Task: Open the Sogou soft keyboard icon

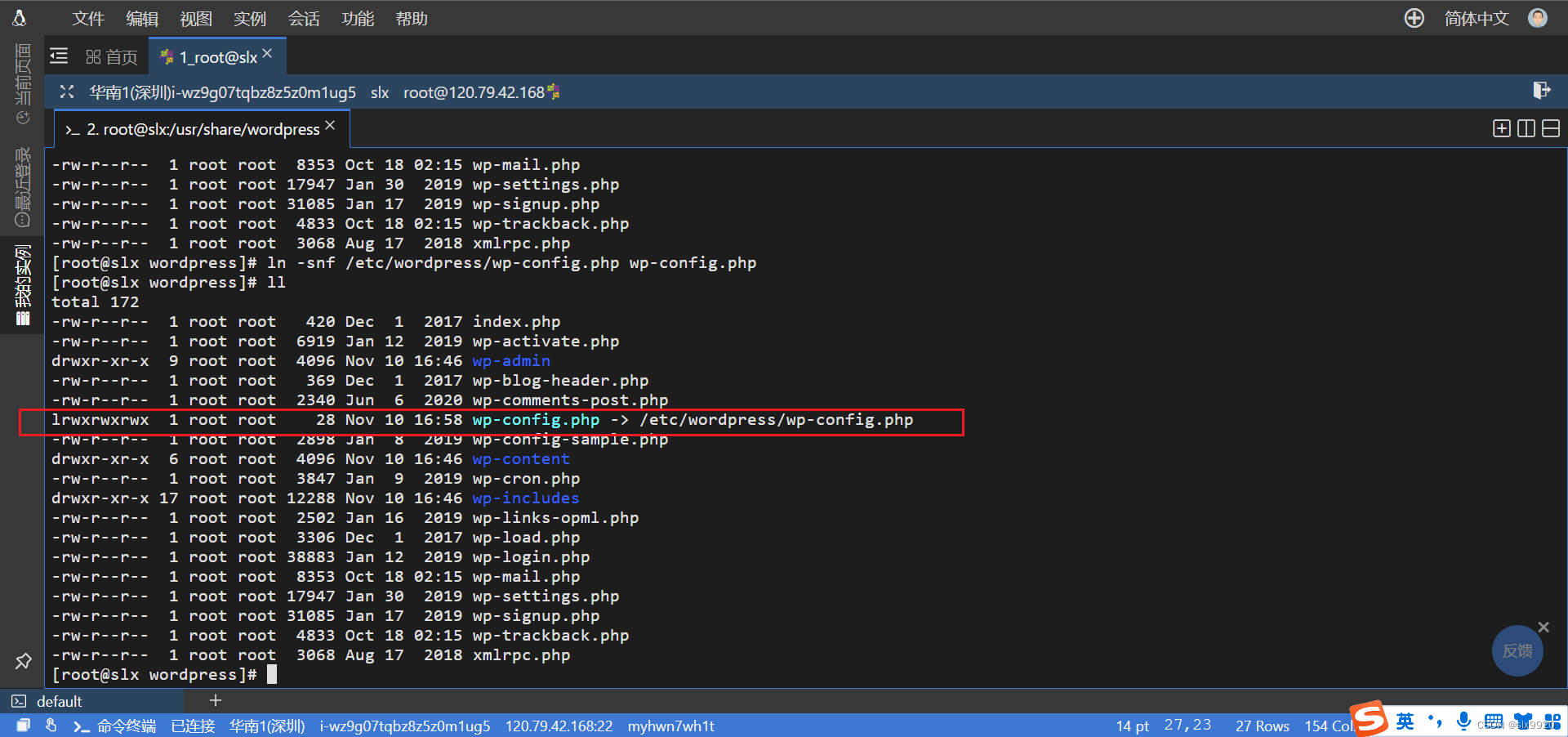Action: [x=1493, y=722]
